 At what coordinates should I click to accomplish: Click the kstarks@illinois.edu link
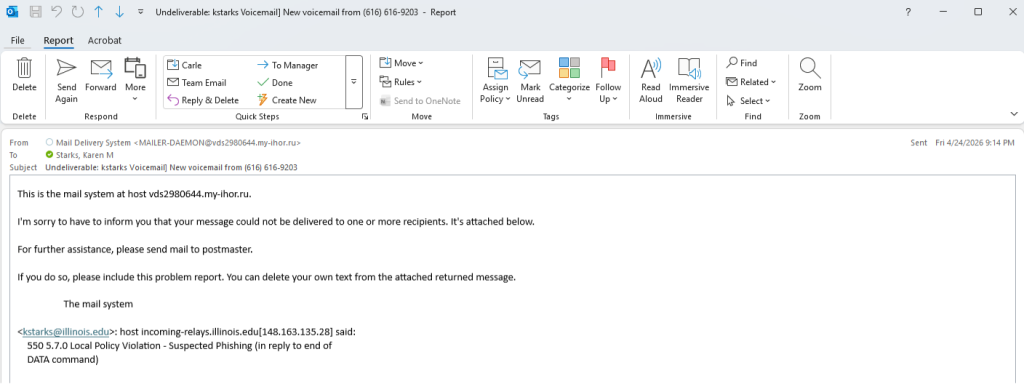(x=66, y=332)
